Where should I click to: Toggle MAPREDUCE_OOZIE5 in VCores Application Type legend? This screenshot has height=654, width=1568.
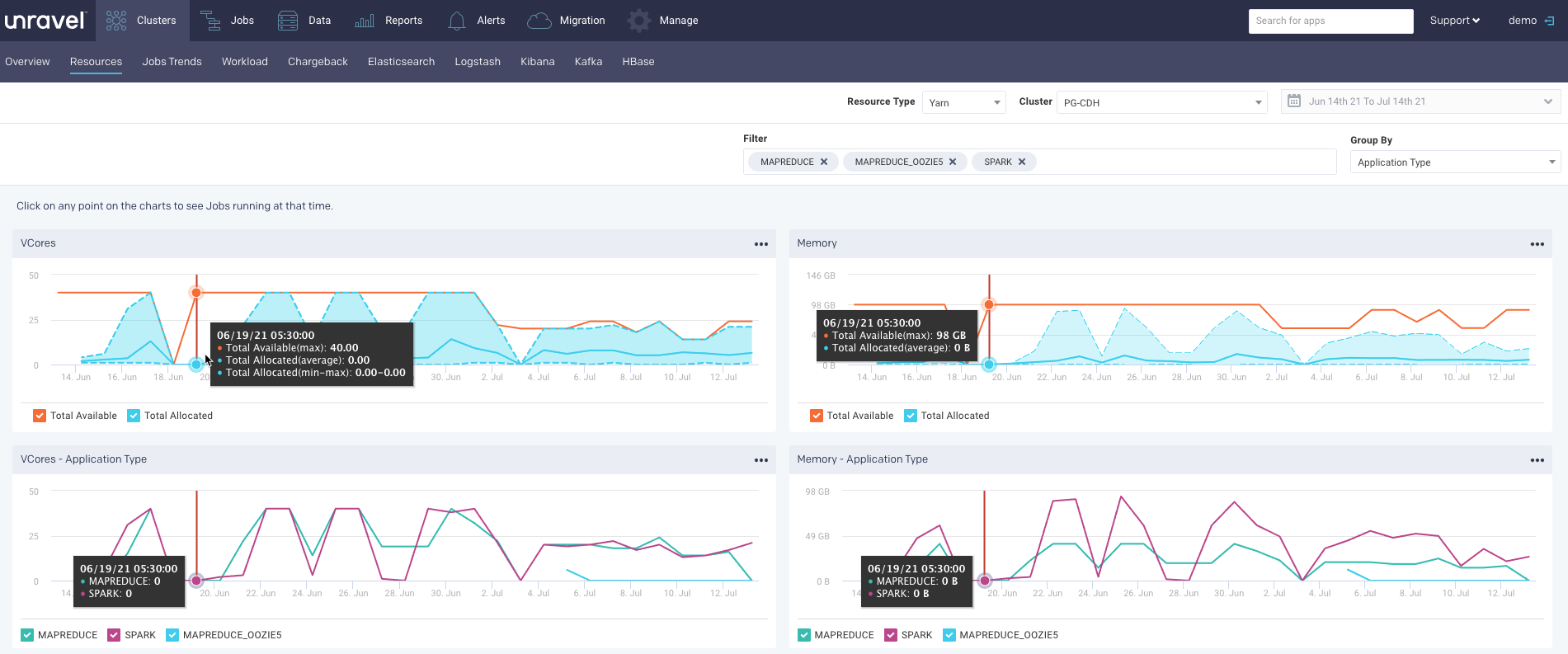click(172, 635)
